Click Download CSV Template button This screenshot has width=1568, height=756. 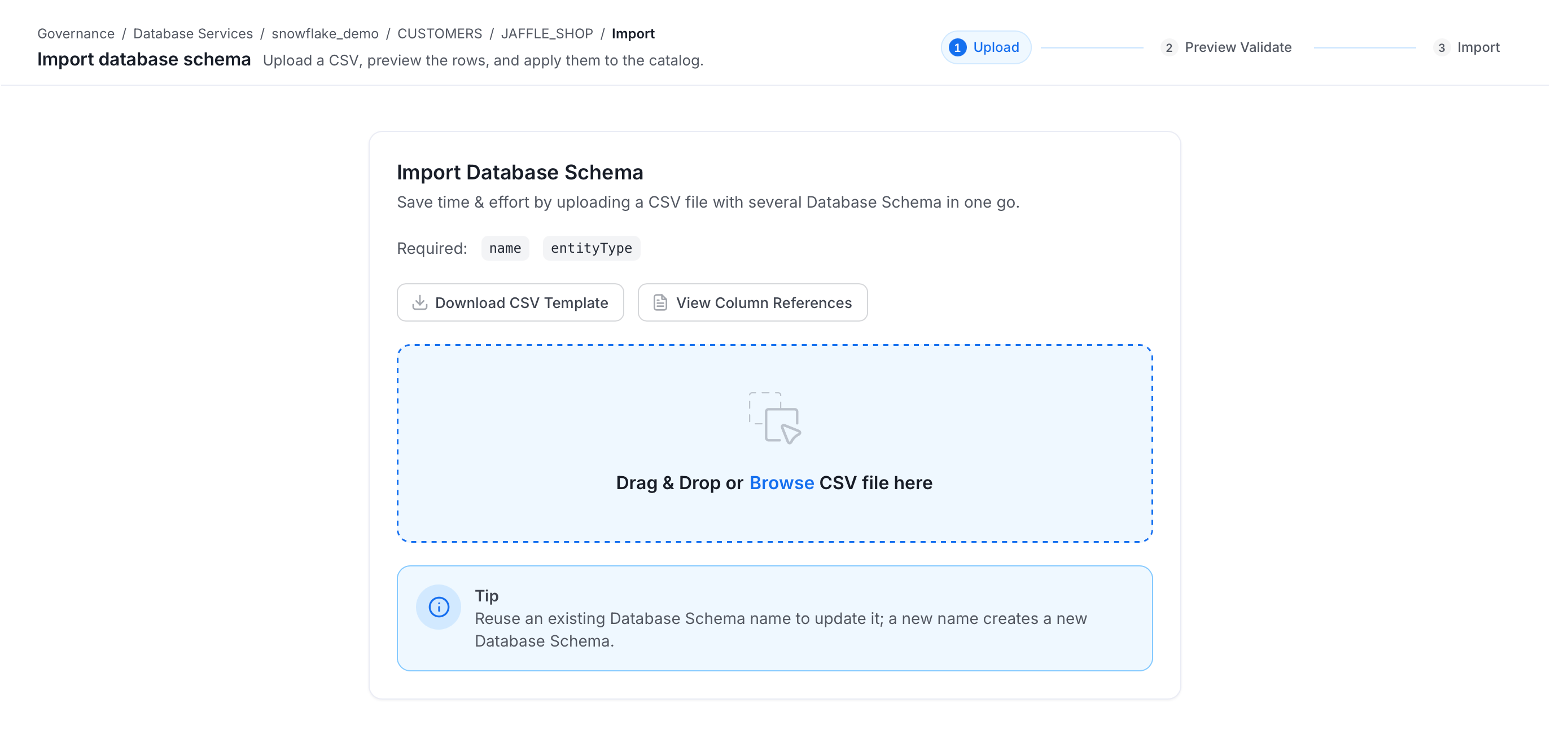[x=510, y=302]
